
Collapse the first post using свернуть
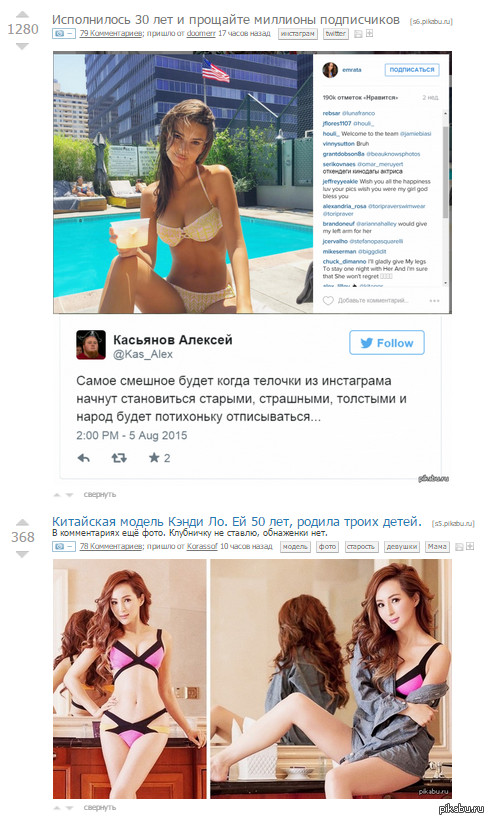pyautogui.click(x=99, y=494)
